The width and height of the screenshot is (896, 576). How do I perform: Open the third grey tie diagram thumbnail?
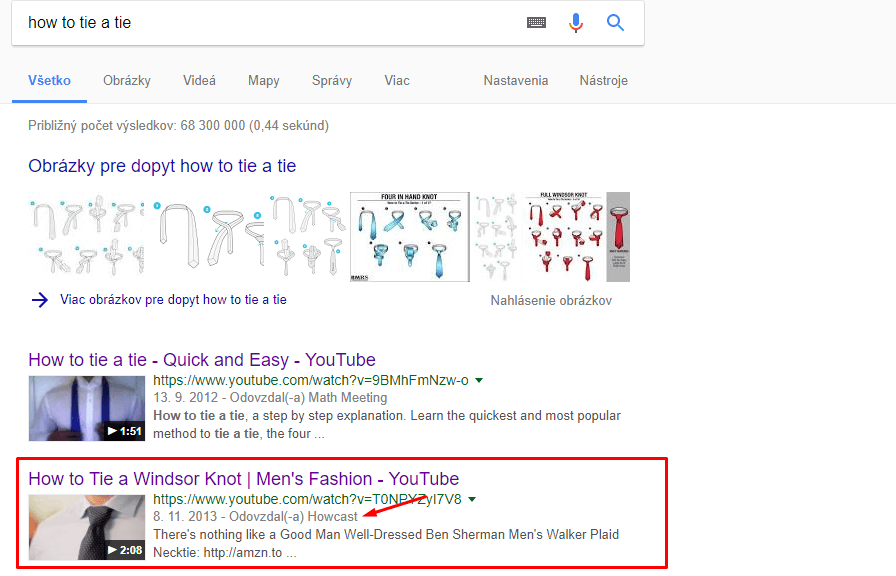tap(307, 237)
